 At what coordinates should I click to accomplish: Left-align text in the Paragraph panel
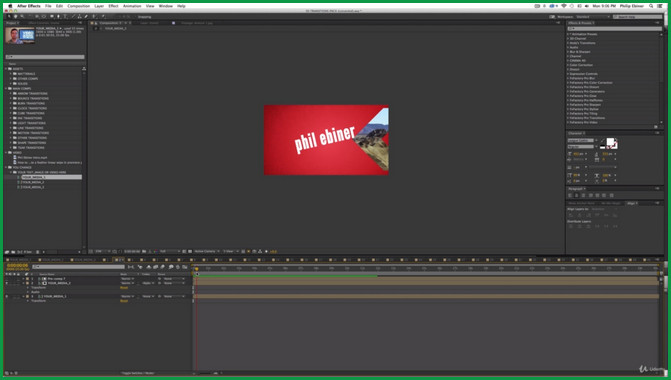point(570,195)
